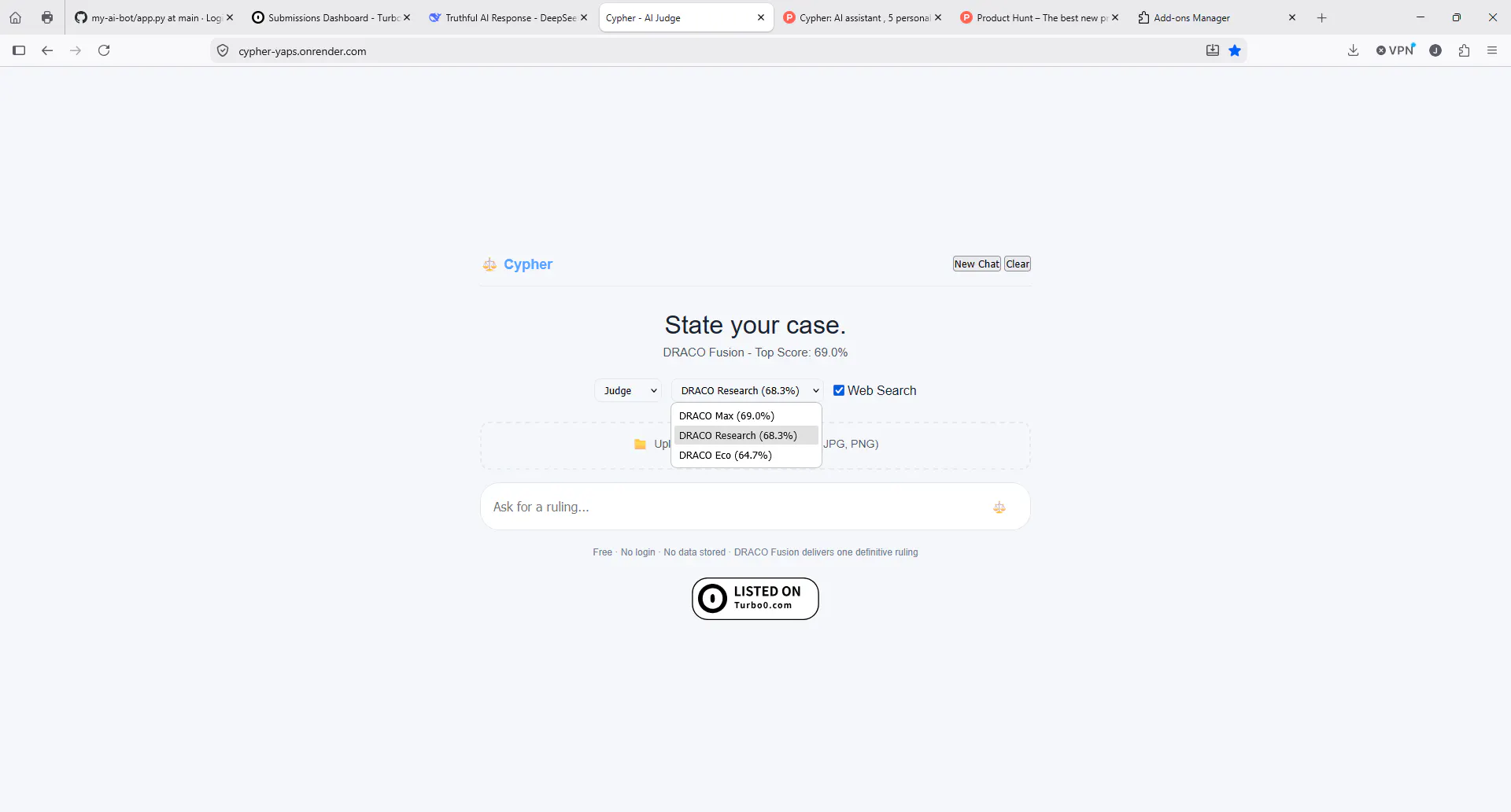Click the Cypher scales logo icon

click(490, 264)
